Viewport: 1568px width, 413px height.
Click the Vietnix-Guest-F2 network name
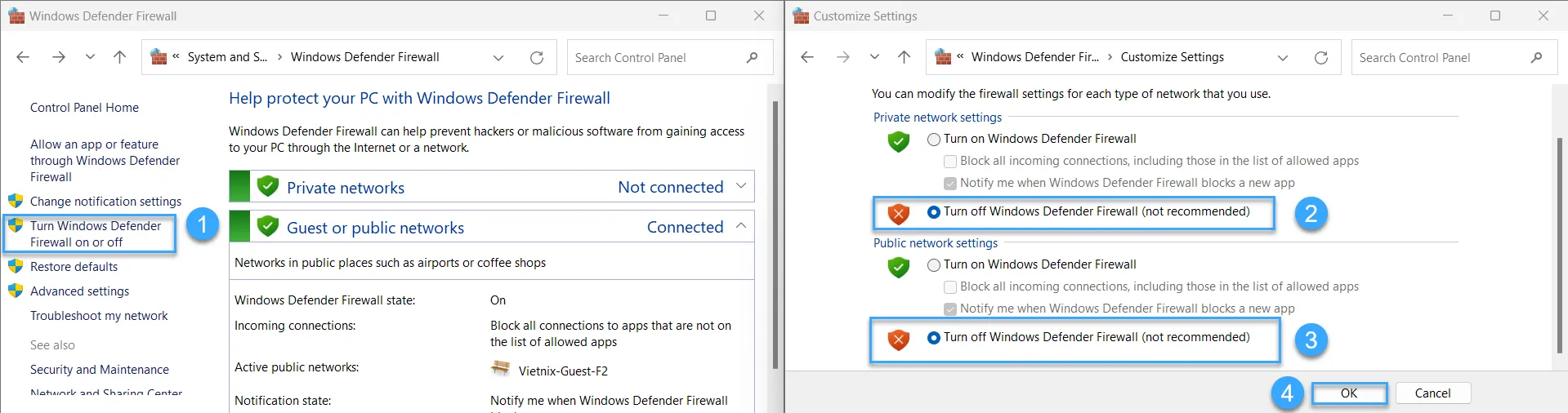(x=563, y=371)
